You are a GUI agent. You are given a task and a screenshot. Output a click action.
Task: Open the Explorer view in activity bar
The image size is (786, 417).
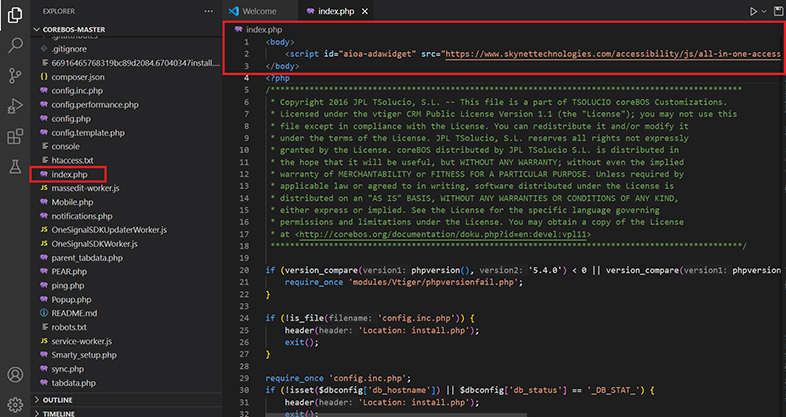point(15,15)
